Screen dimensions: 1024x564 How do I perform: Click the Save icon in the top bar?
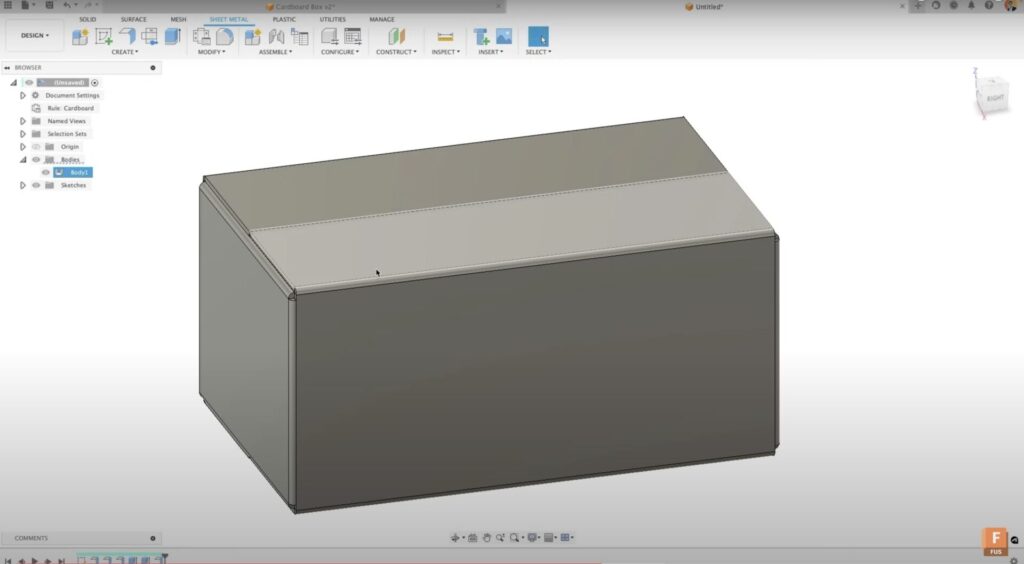point(49,5)
